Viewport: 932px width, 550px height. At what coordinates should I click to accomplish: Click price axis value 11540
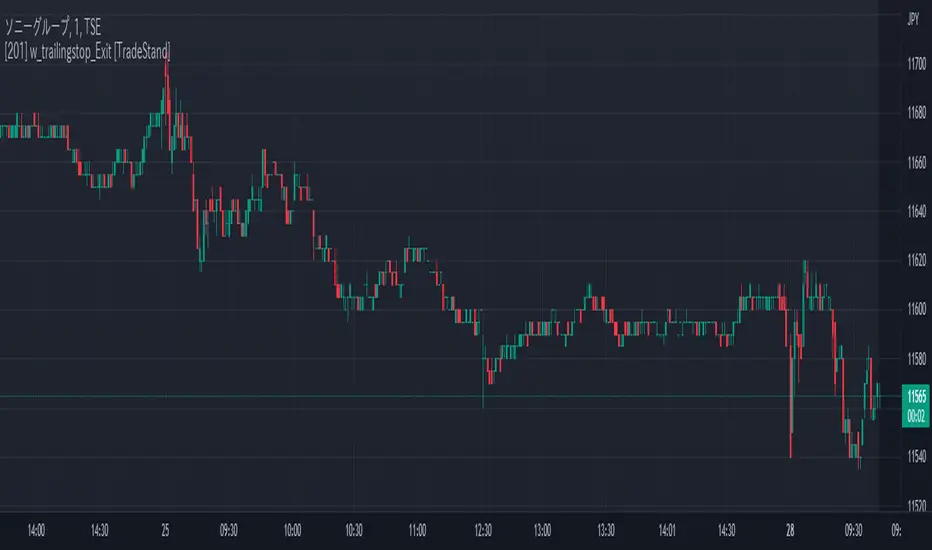point(916,457)
